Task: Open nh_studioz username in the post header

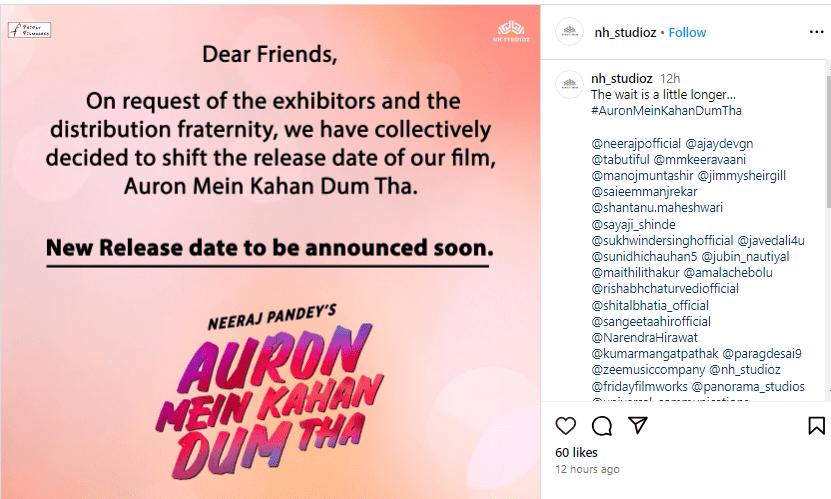Action: pos(625,32)
